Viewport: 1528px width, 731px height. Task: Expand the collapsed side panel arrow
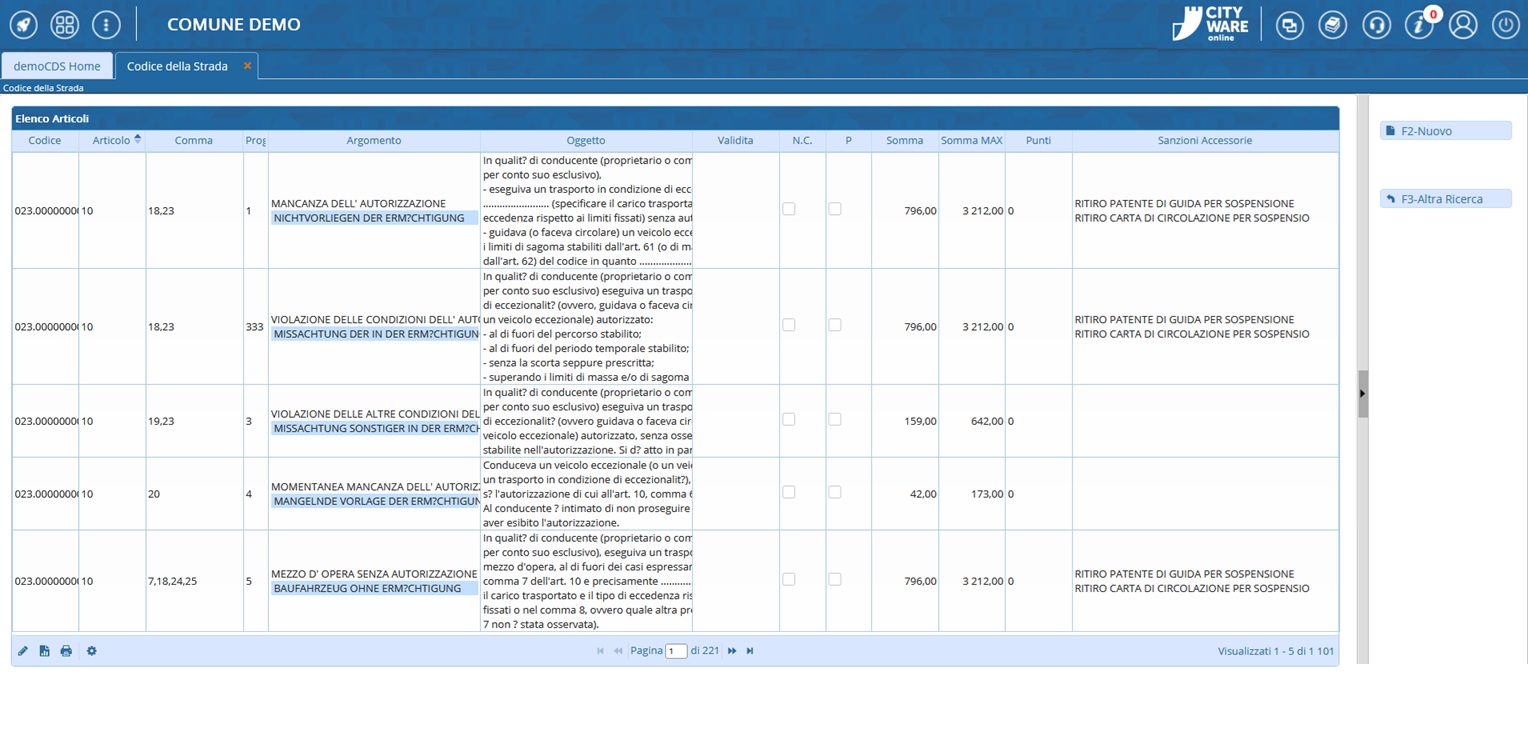tap(1362, 394)
